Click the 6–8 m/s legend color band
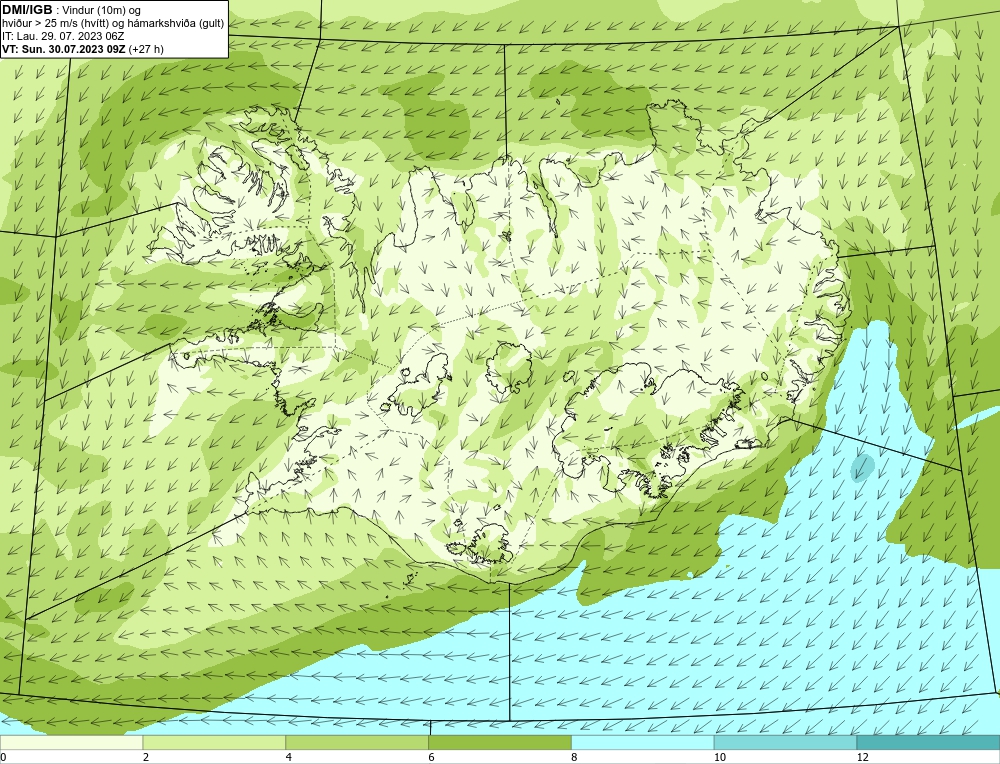Viewport: 1000px width, 764px height. tap(500, 743)
